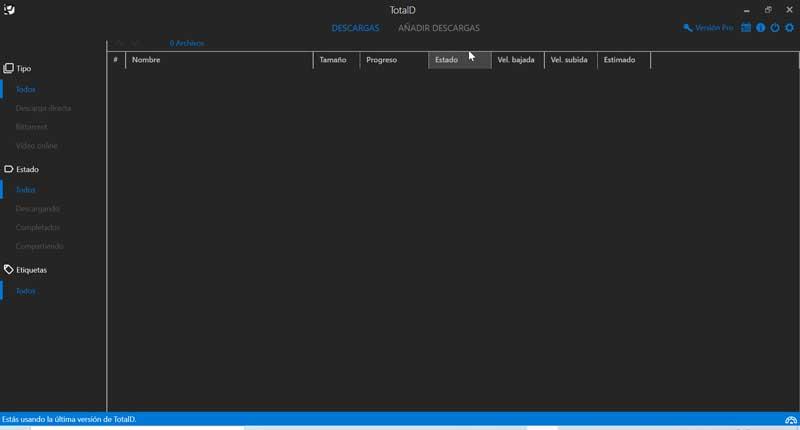
Task: Filter by Compartiendo status
Action: tap(40, 246)
